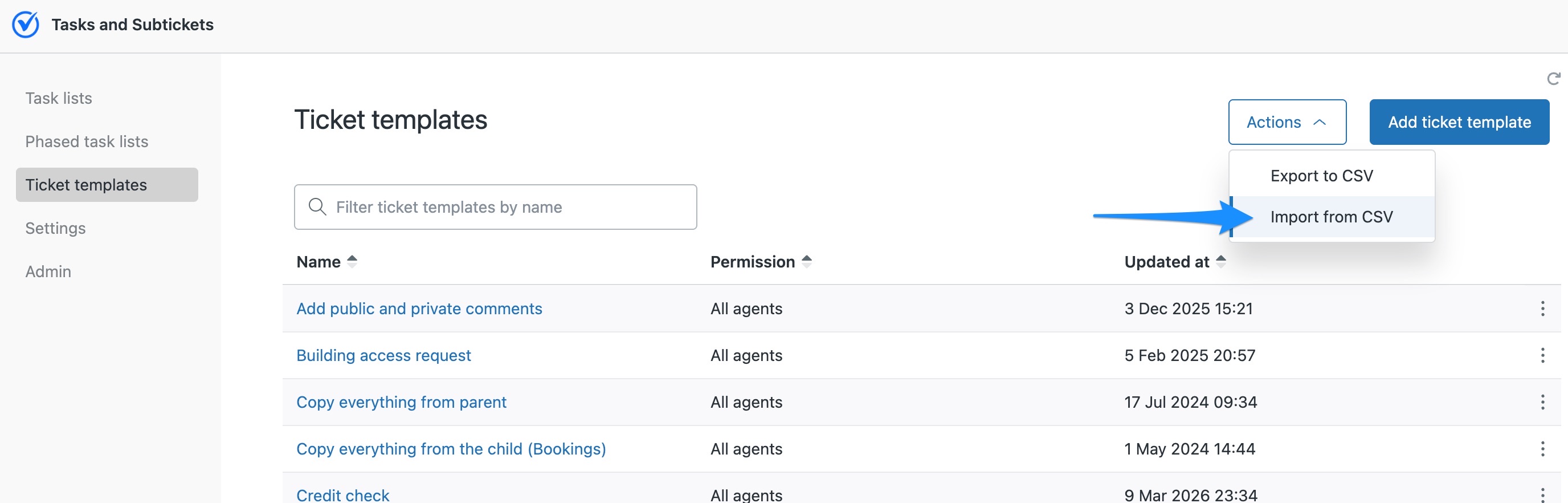Open Settings in sidebar
This screenshot has height=503, width=1568.
coord(55,228)
